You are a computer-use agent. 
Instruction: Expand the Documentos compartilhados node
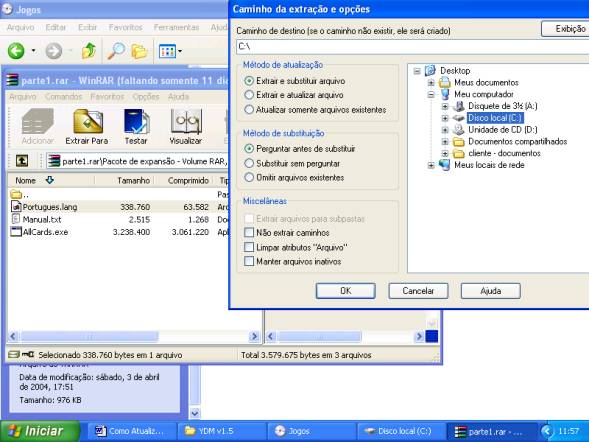pos(445,142)
